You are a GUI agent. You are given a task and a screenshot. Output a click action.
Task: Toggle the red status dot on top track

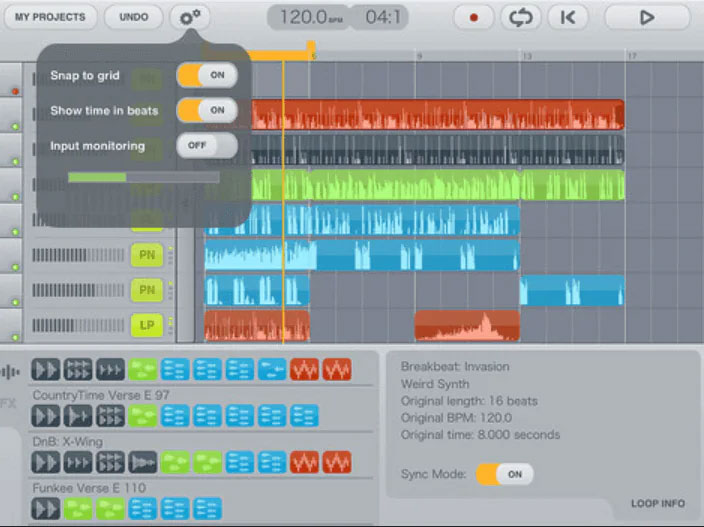click(15, 92)
